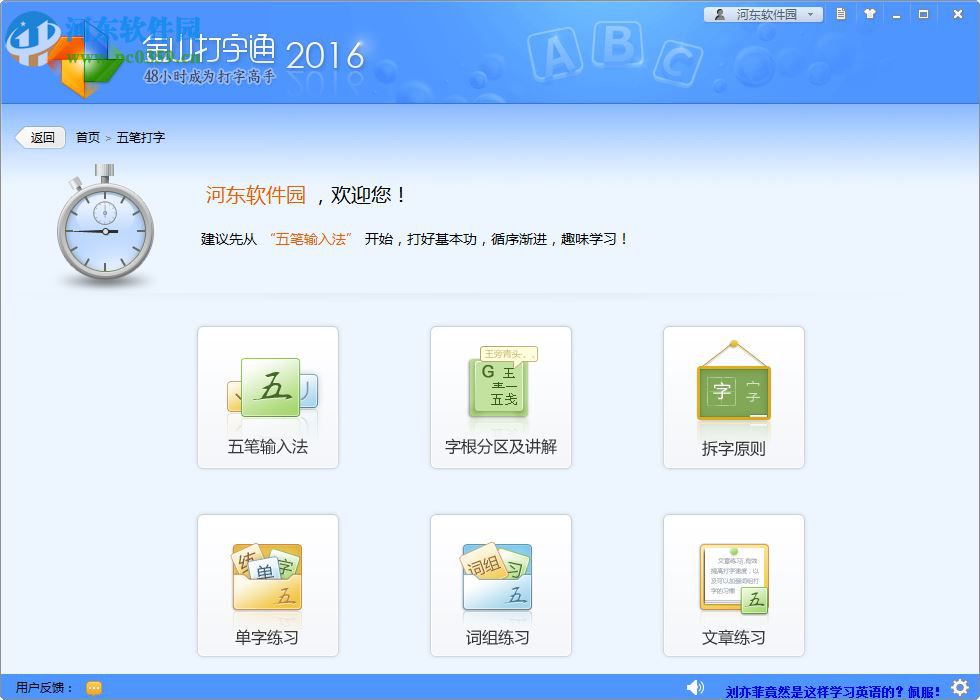Screen dimensions: 980x700
Task: Open the skin/theme shirt icon
Action: (869, 14)
